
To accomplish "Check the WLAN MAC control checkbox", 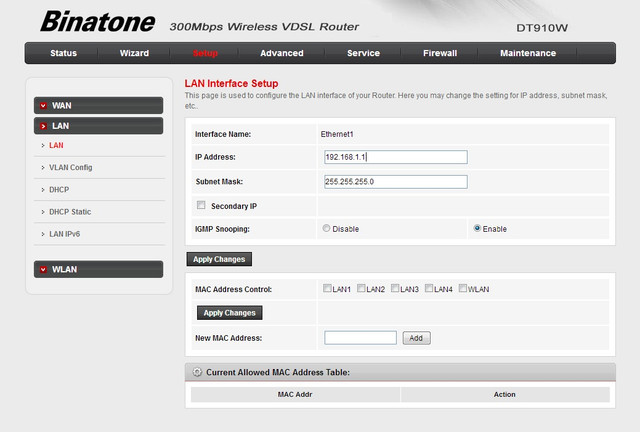I will pos(462,288).
